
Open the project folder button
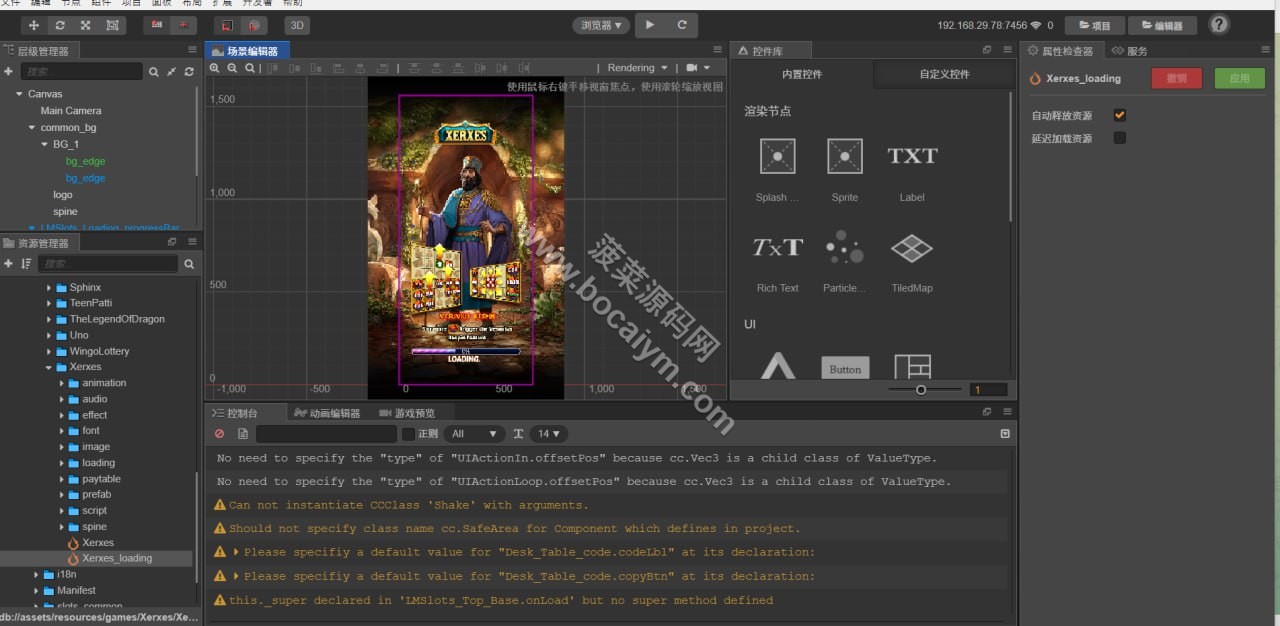coord(1095,26)
